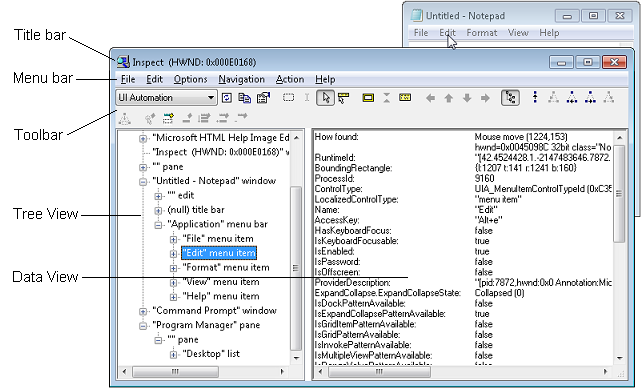
Task: Open the Options menu in Inspect
Action: coord(190,79)
